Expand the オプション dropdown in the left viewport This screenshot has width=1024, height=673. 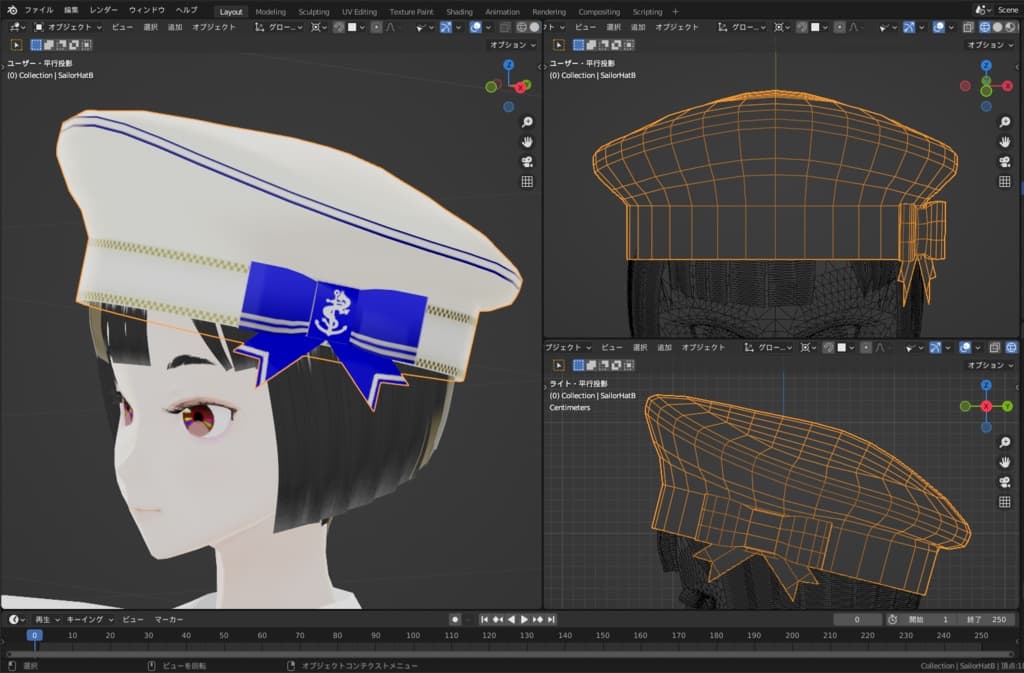tap(512, 45)
